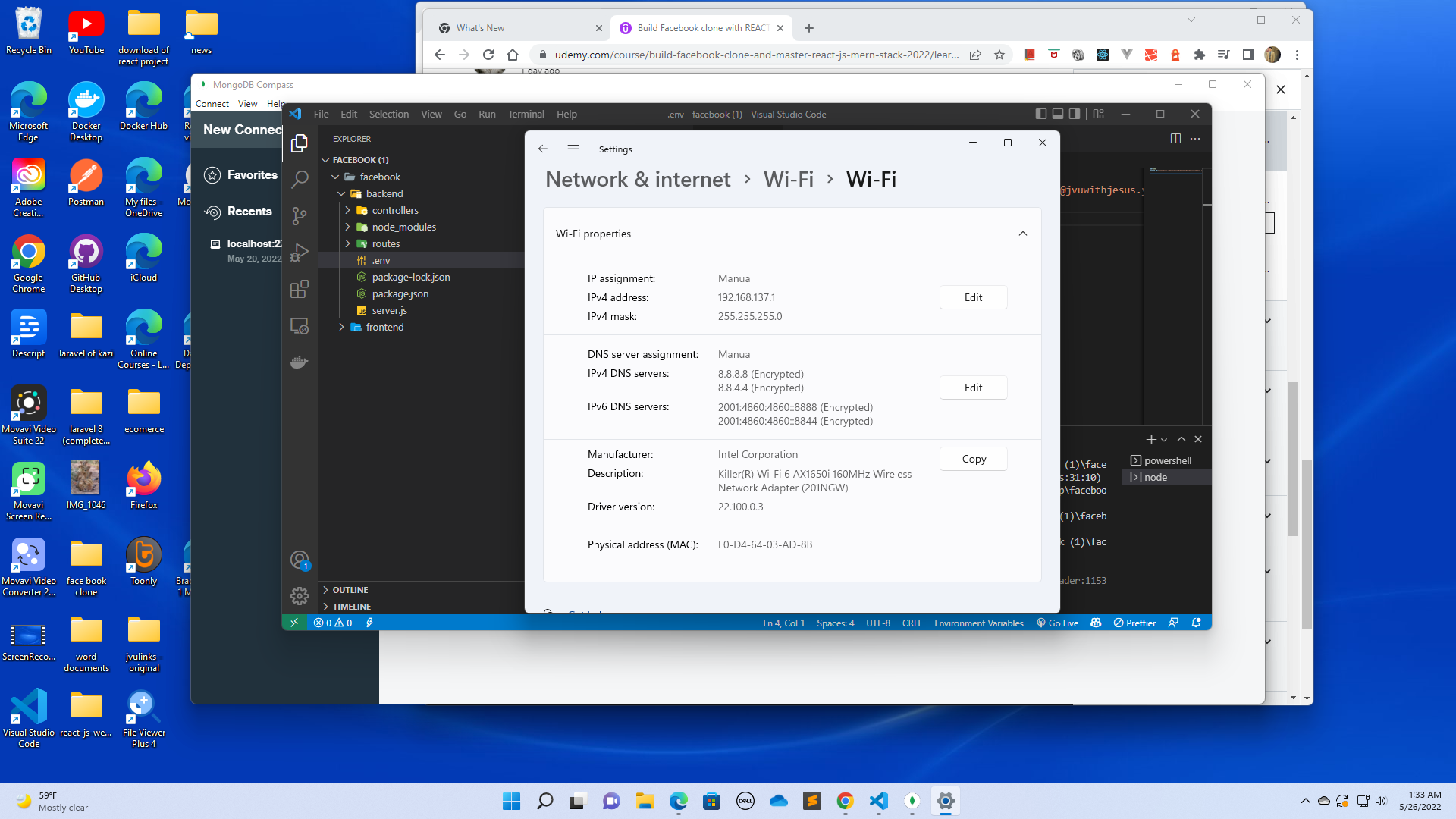
Task: Open VS Code Selection menu
Action: coord(389,114)
